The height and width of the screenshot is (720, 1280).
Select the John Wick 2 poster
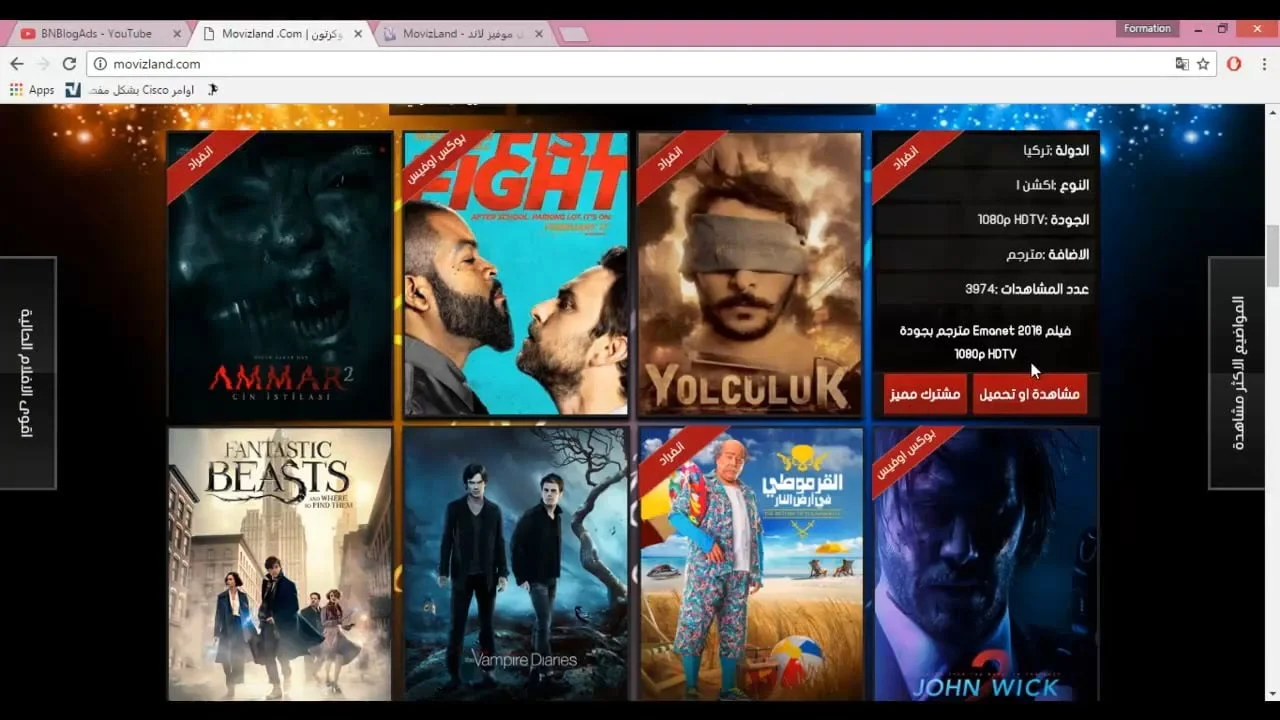click(x=986, y=564)
